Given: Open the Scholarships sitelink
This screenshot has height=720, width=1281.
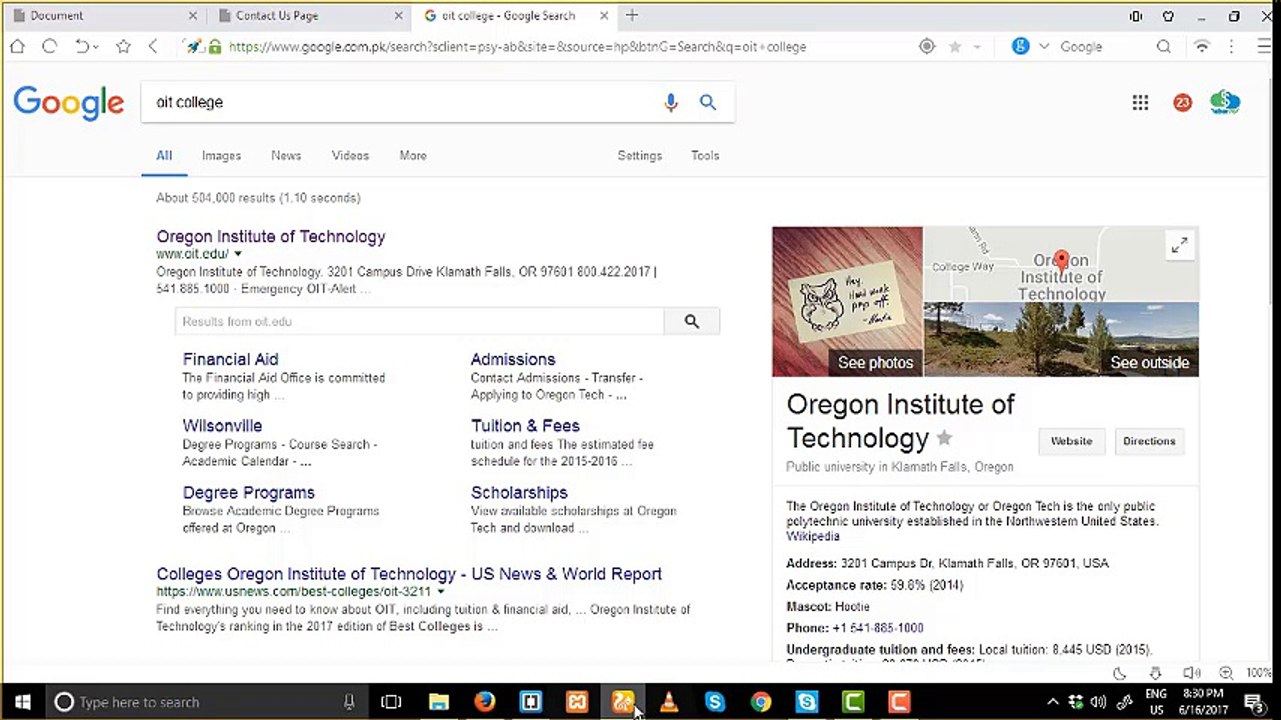Looking at the screenshot, I should tap(519, 493).
